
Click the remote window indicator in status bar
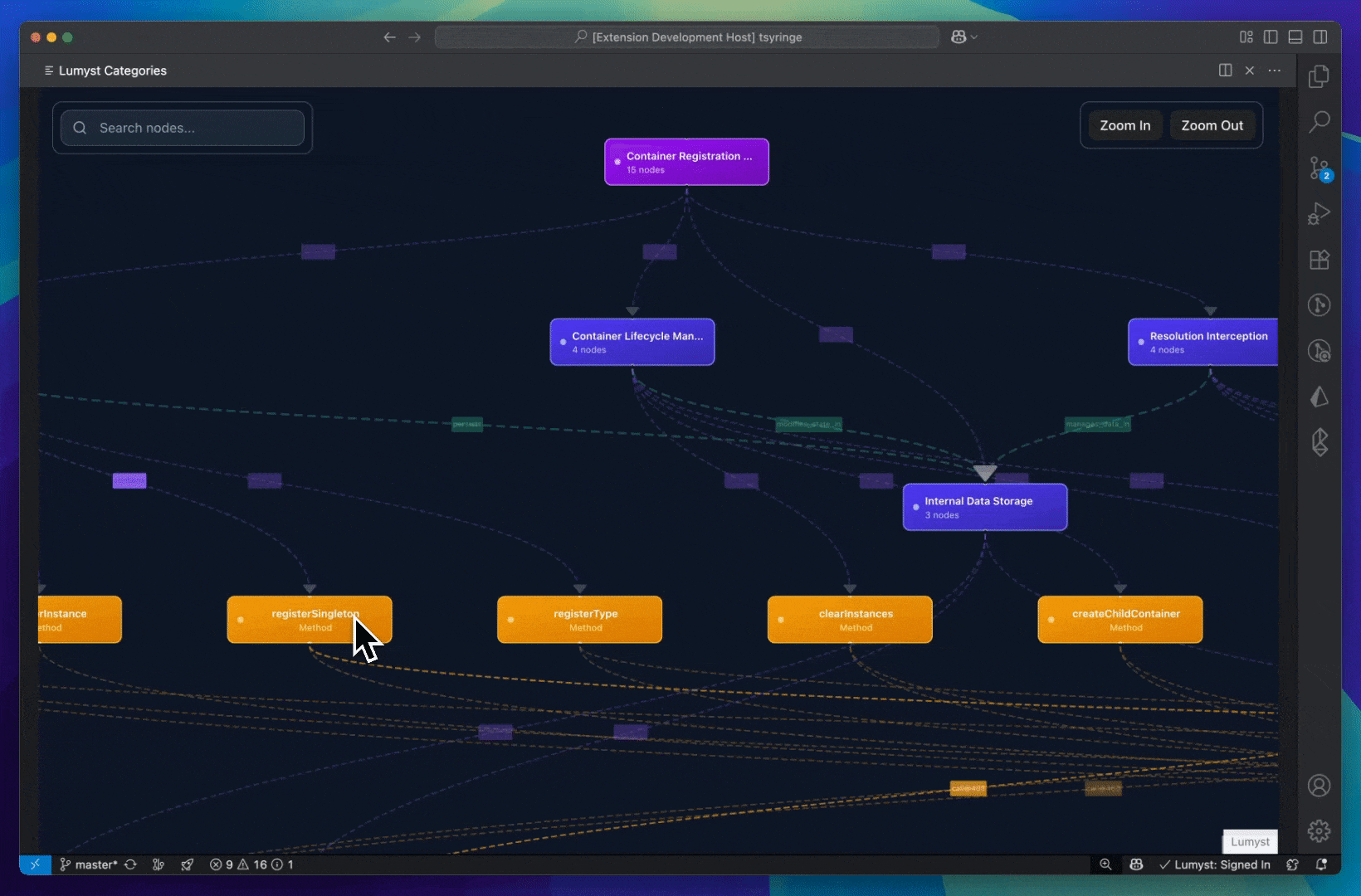(x=35, y=864)
